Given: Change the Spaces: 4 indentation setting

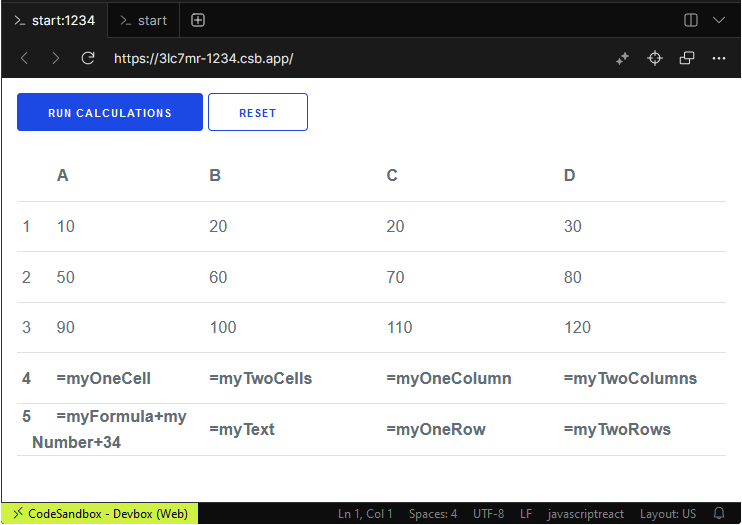Looking at the screenshot, I should (433, 514).
